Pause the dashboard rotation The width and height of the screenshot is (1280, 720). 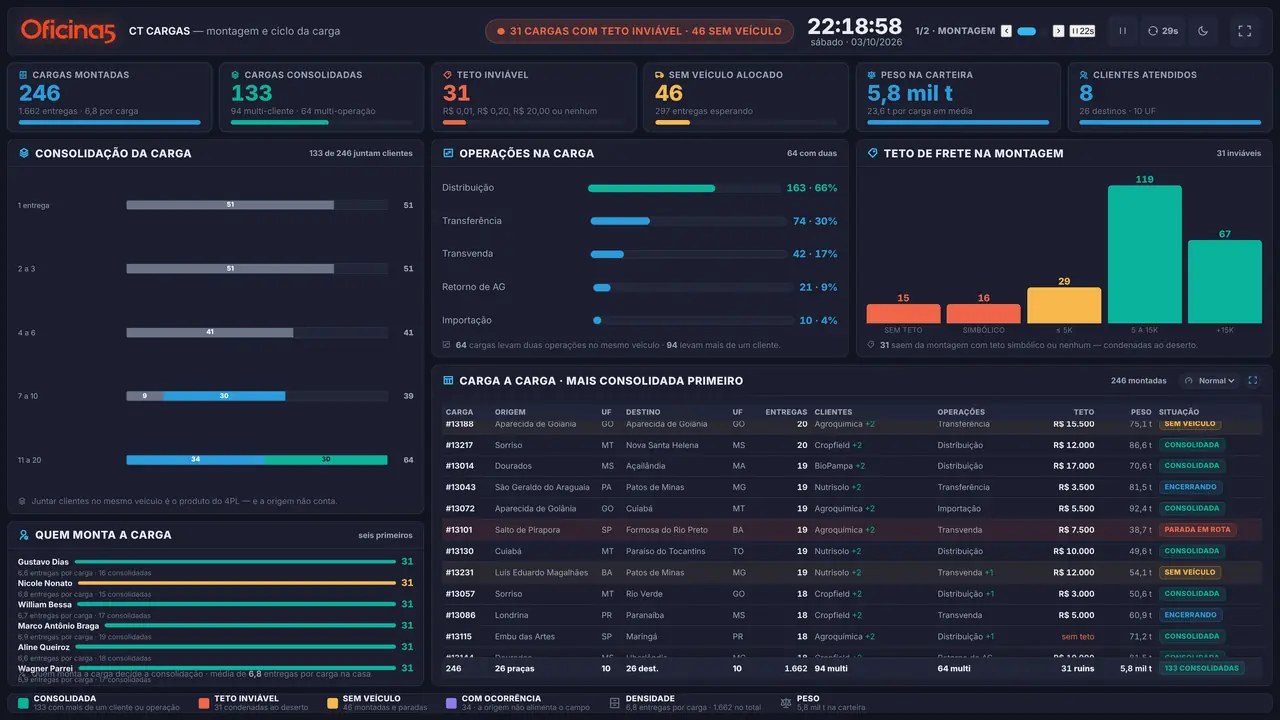[x=1122, y=31]
